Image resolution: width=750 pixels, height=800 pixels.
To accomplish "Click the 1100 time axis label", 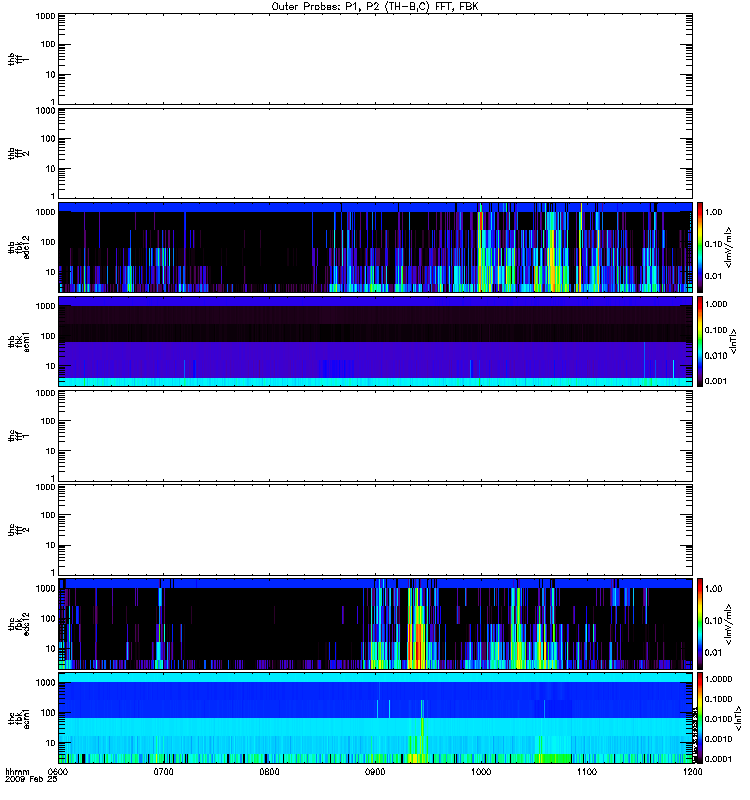I will [x=587, y=772].
